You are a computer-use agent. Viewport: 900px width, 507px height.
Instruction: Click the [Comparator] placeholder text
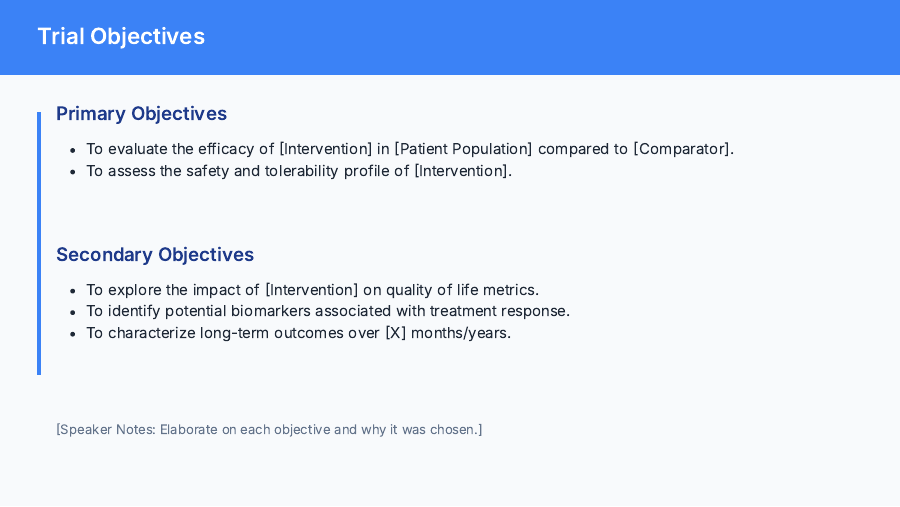(682, 149)
